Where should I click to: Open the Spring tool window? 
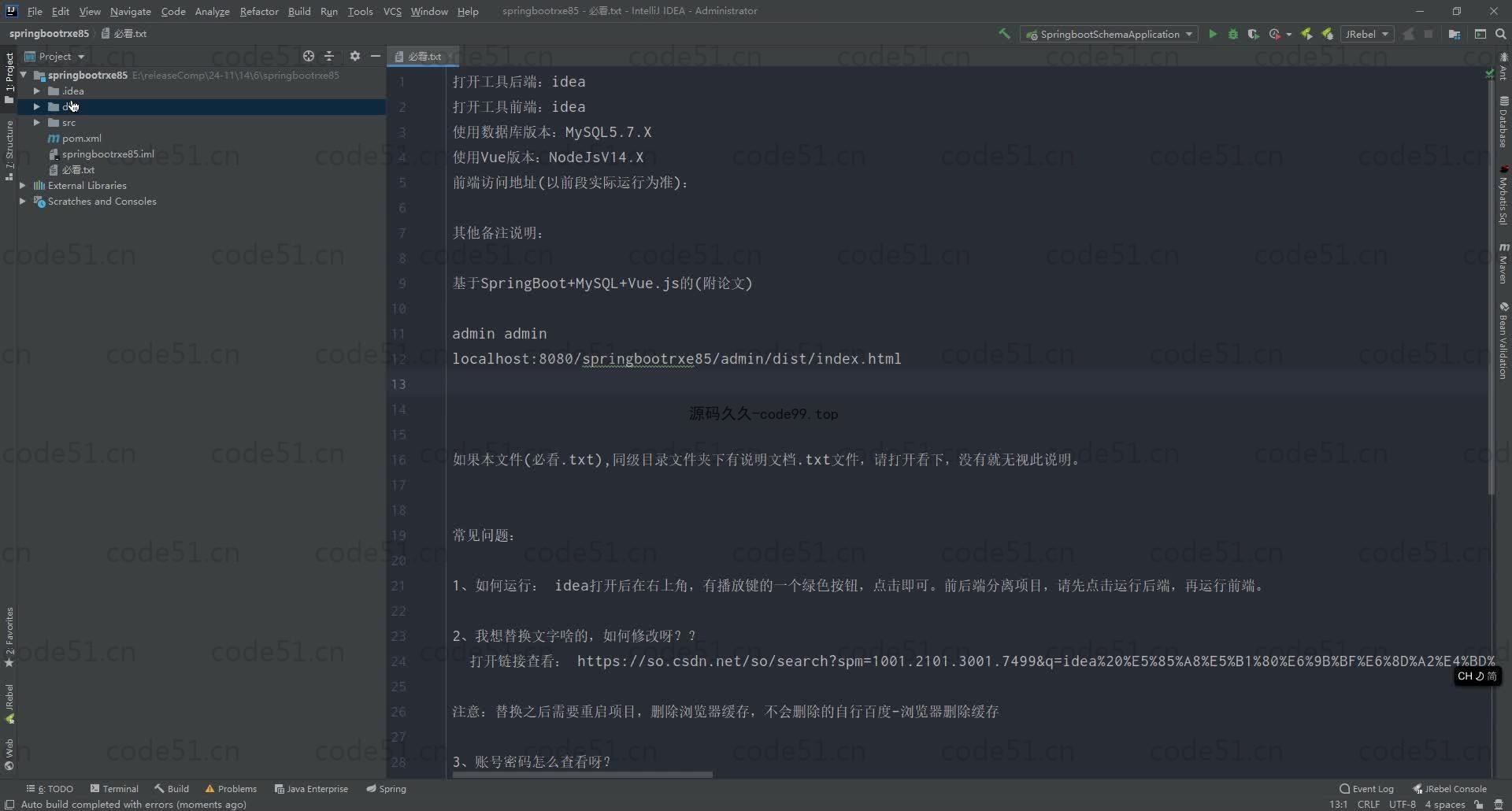click(386, 788)
